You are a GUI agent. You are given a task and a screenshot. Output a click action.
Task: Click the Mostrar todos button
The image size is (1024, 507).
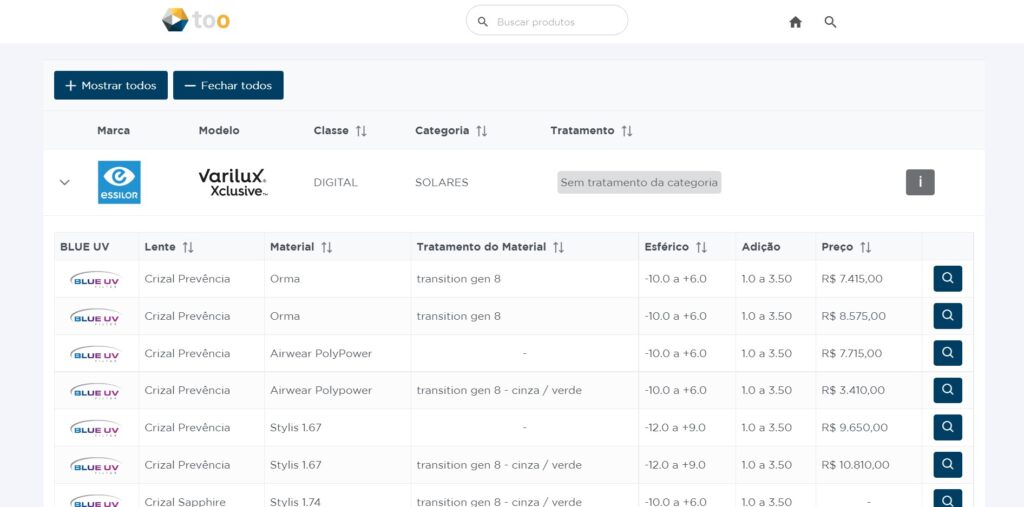point(111,86)
